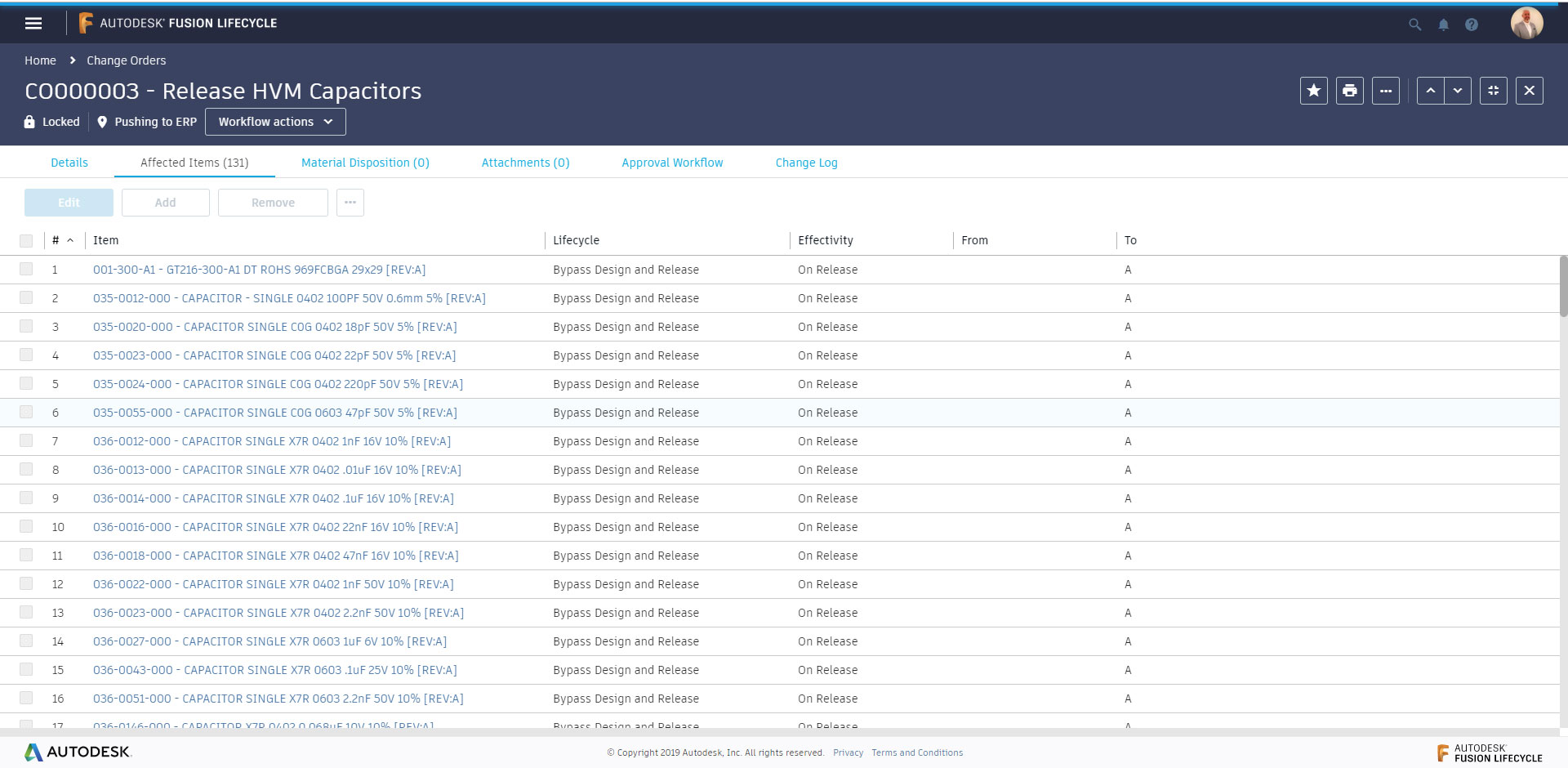Select checkbox for row 6 item

(26, 412)
